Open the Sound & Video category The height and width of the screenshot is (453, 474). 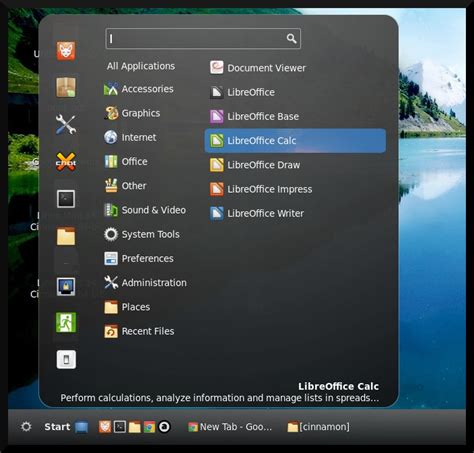point(145,210)
